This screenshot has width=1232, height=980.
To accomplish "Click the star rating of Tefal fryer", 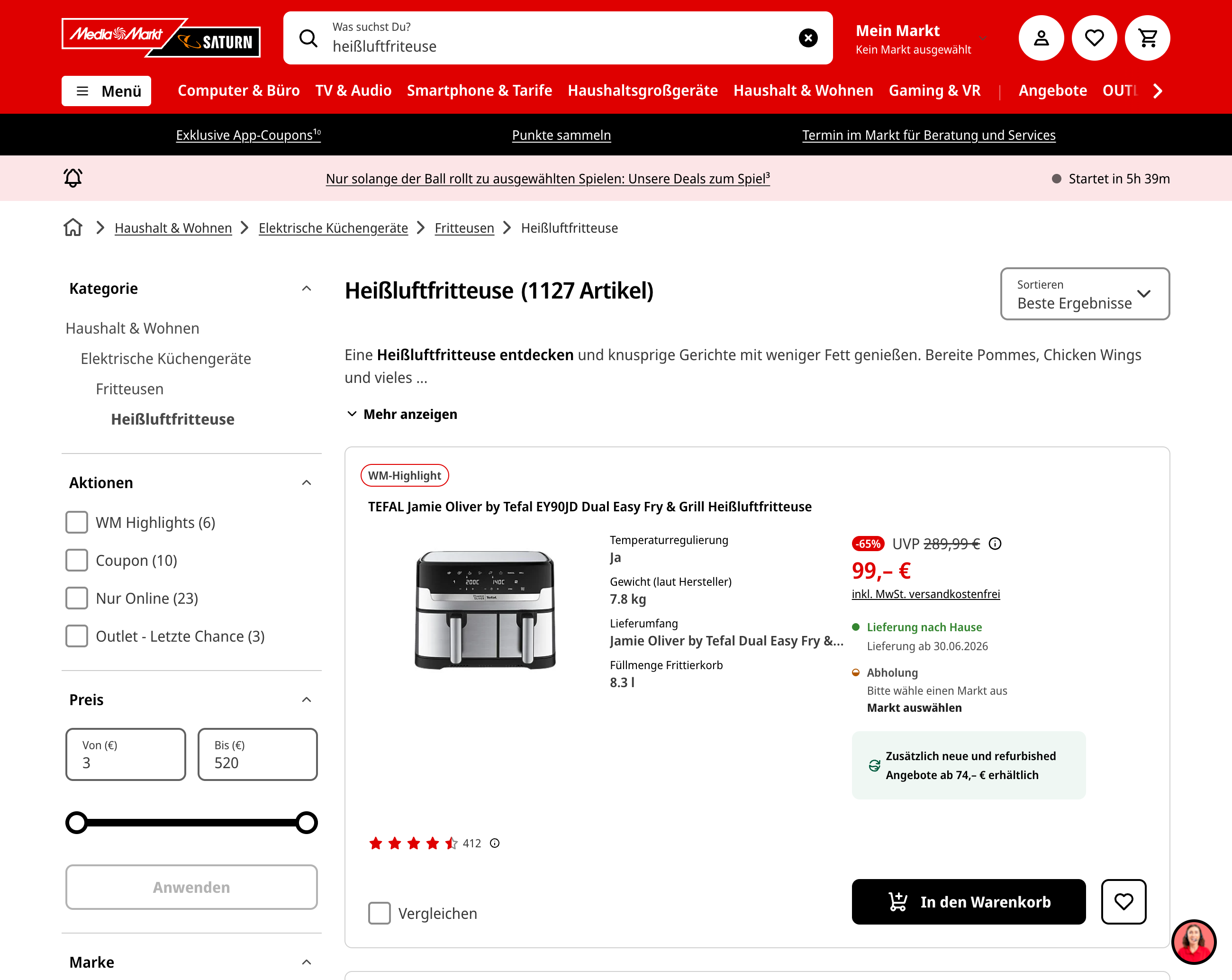I will [x=414, y=843].
